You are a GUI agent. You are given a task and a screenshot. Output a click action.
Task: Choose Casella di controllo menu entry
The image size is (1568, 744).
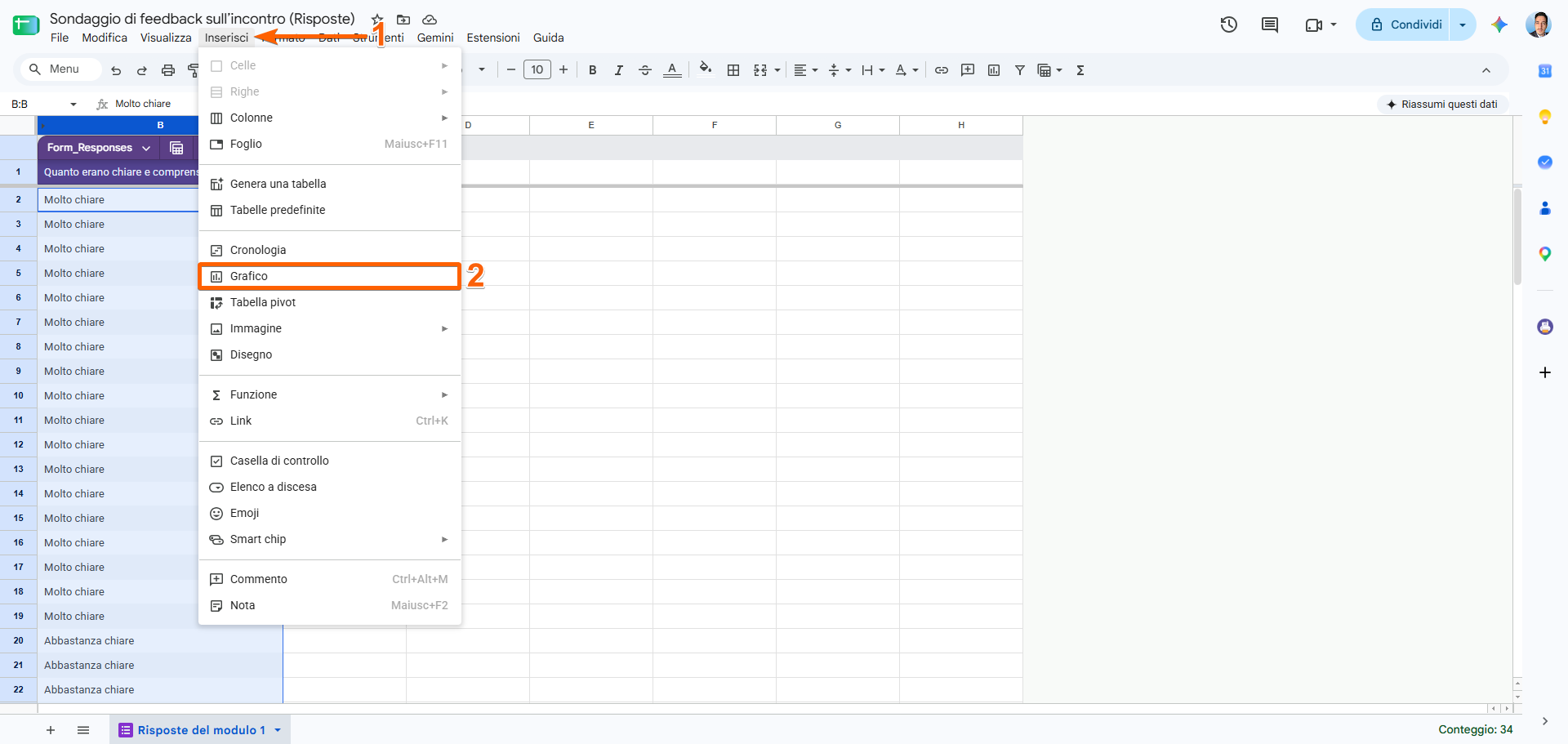point(330,461)
